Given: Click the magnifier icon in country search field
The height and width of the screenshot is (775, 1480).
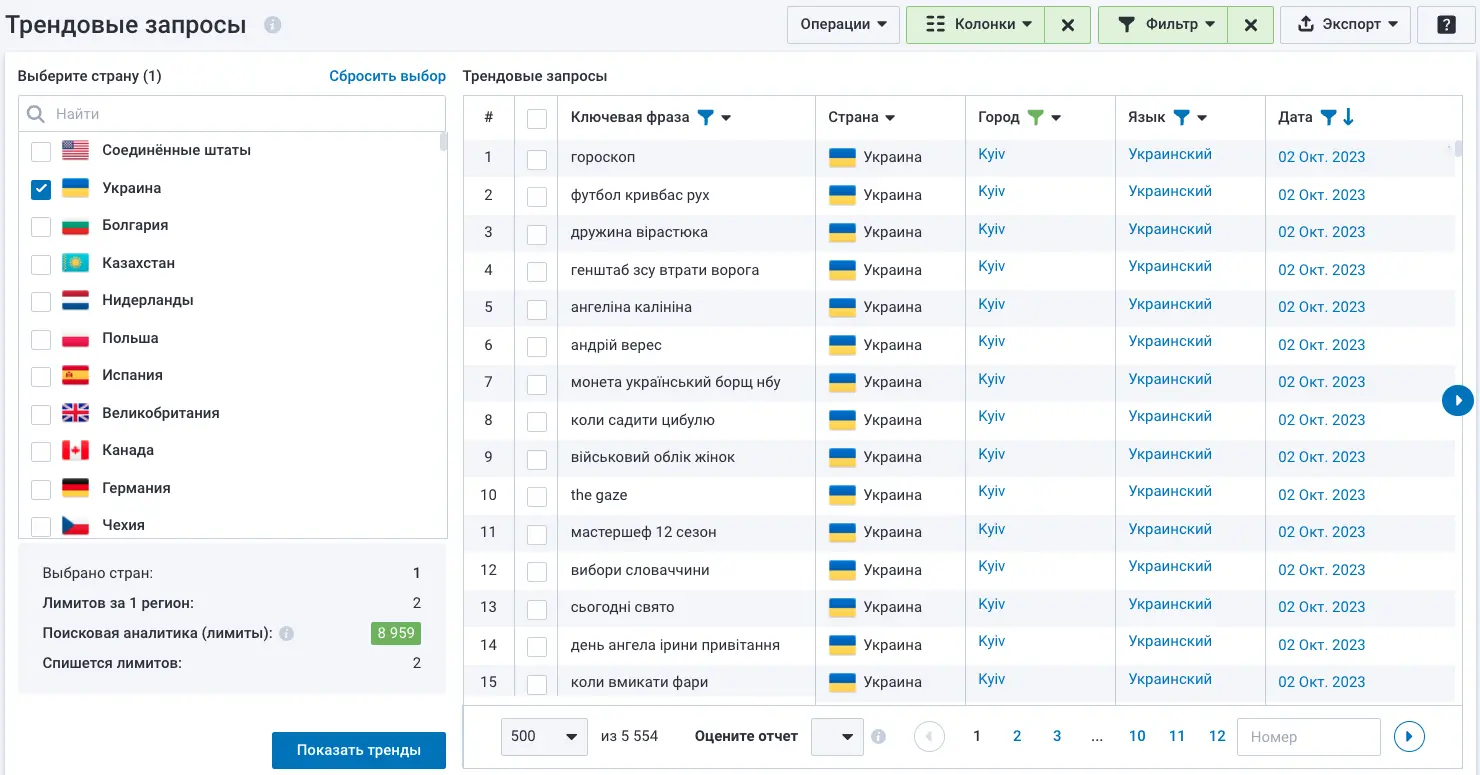Looking at the screenshot, I should (35, 113).
